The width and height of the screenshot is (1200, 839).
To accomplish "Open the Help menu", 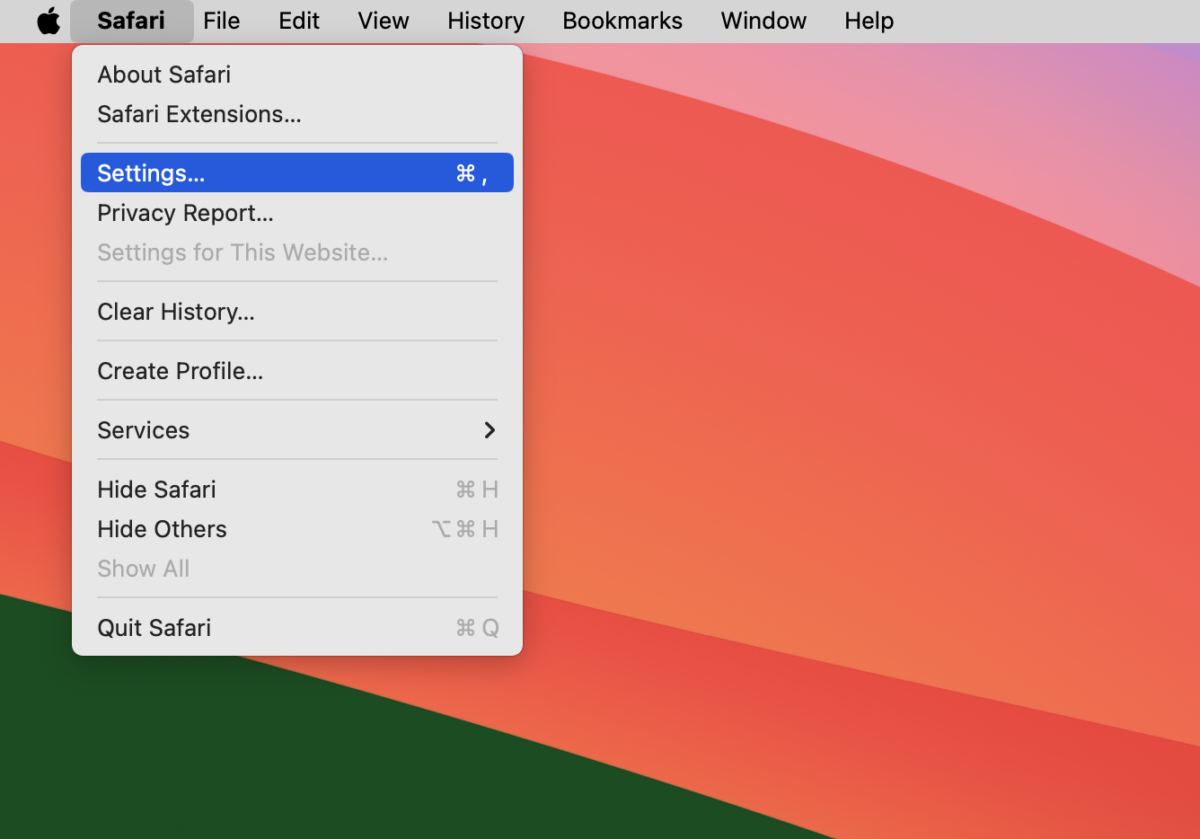I will point(868,21).
